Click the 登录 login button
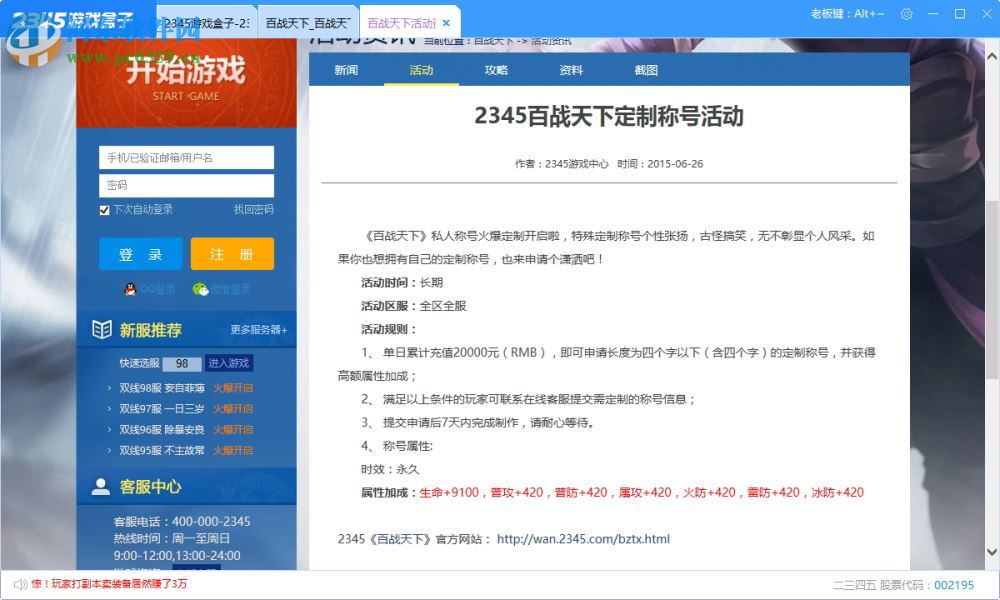Viewport: 1000px width, 600px height. (x=140, y=253)
